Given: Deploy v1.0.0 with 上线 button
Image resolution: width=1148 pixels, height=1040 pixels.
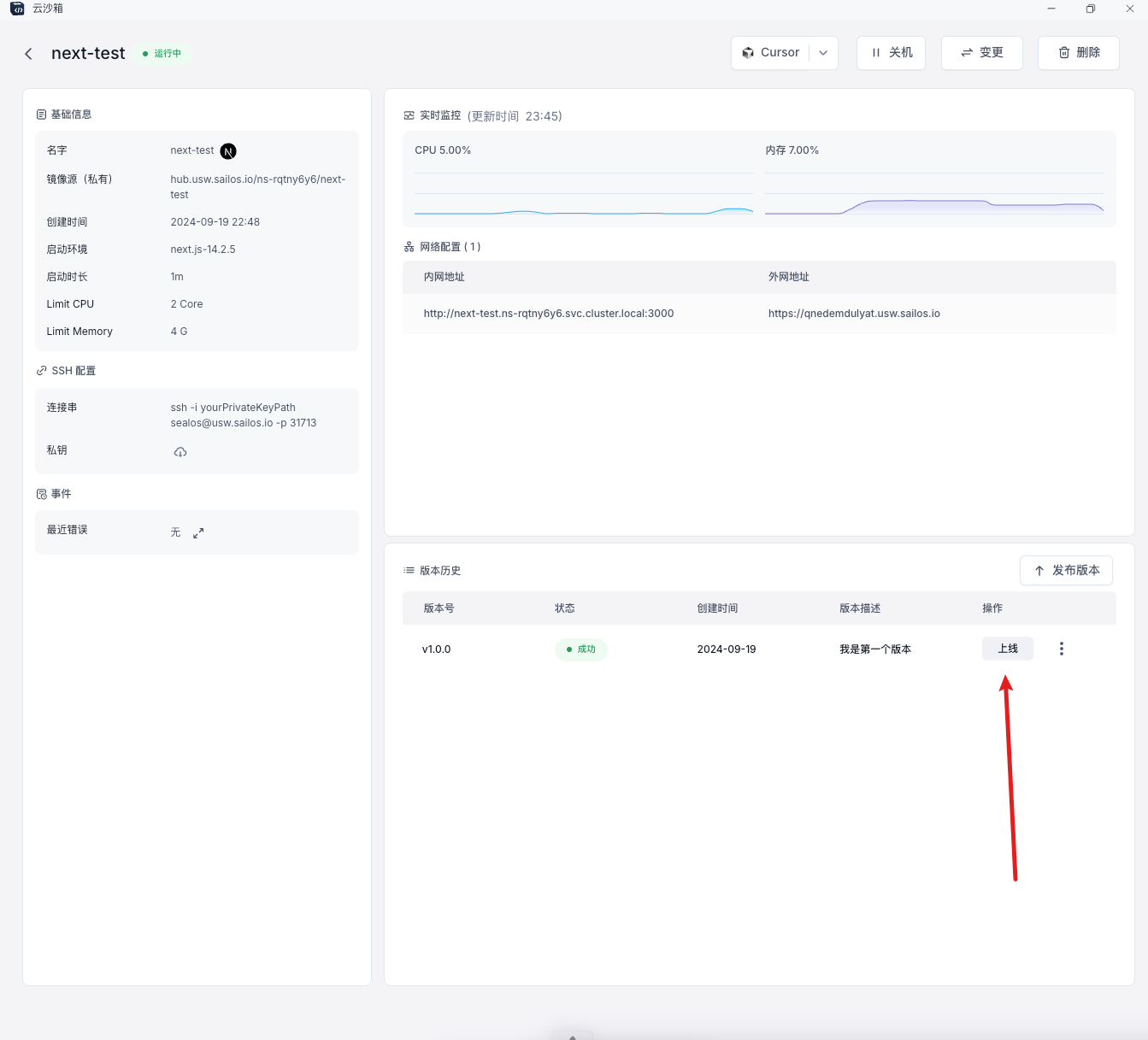Looking at the screenshot, I should (1008, 649).
